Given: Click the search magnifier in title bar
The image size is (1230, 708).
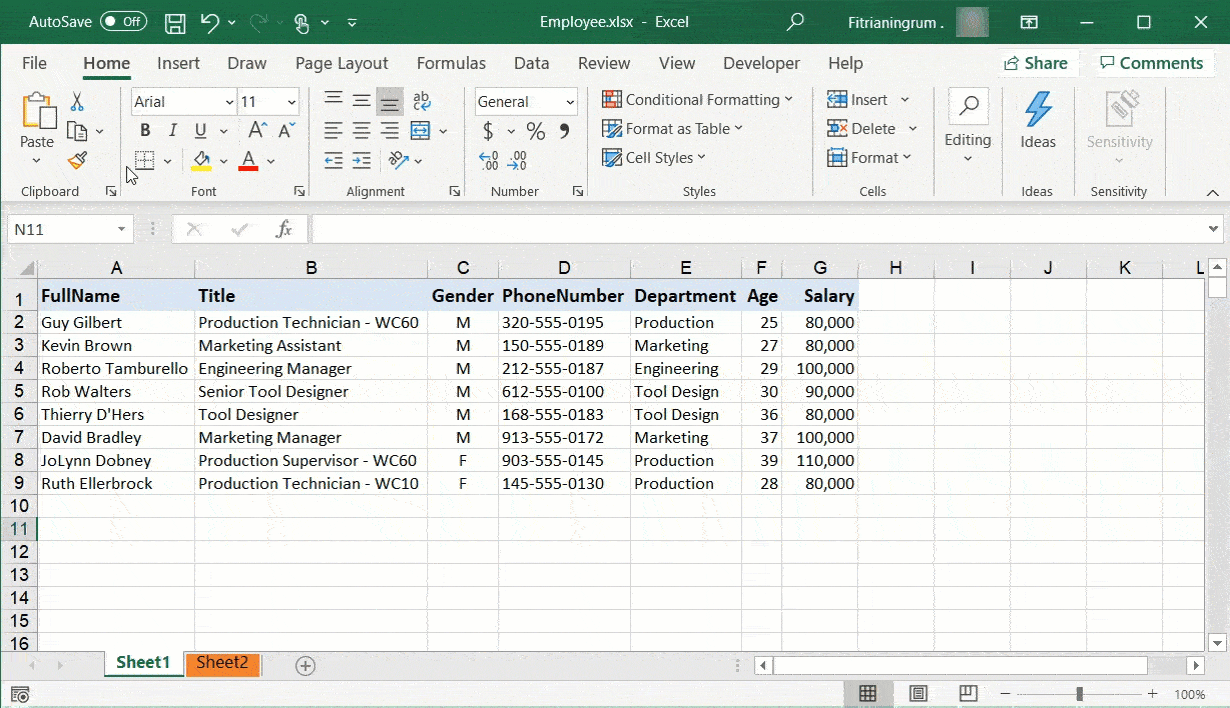Looking at the screenshot, I should tap(796, 22).
